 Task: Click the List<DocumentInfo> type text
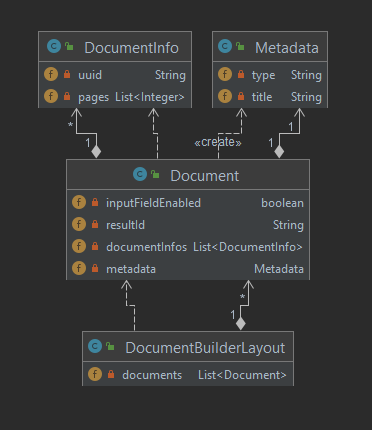coord(248,247)
